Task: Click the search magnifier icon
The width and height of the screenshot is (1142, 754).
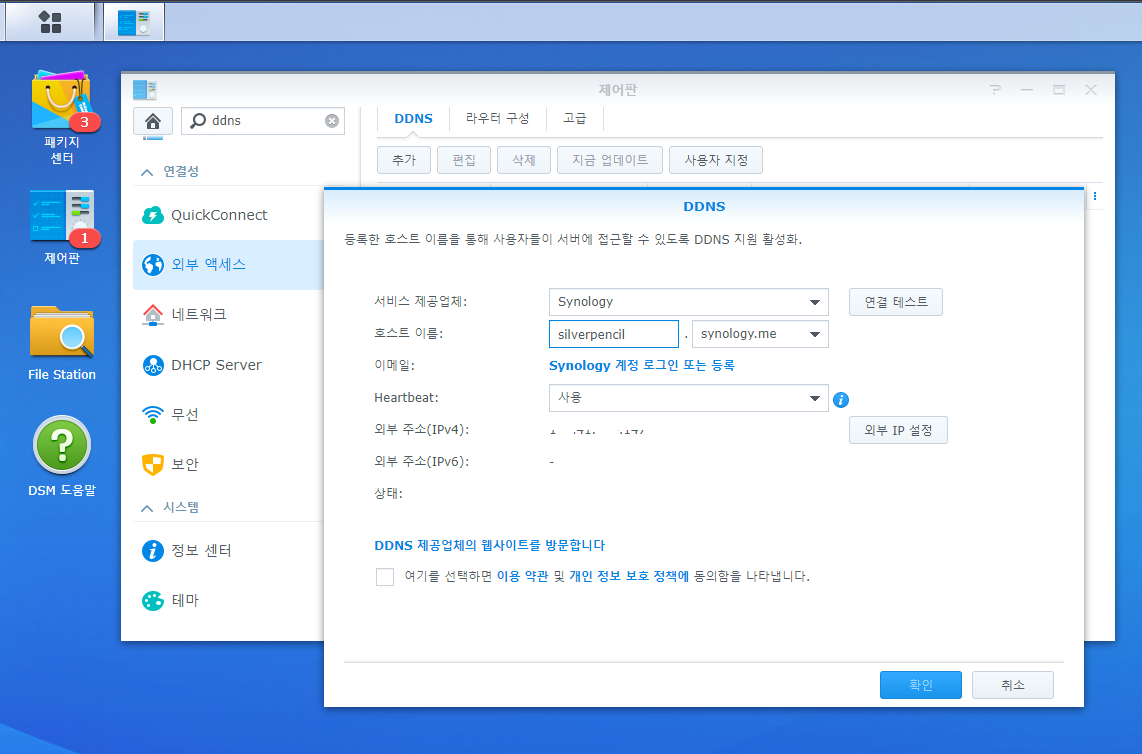Action: [197, 121]
